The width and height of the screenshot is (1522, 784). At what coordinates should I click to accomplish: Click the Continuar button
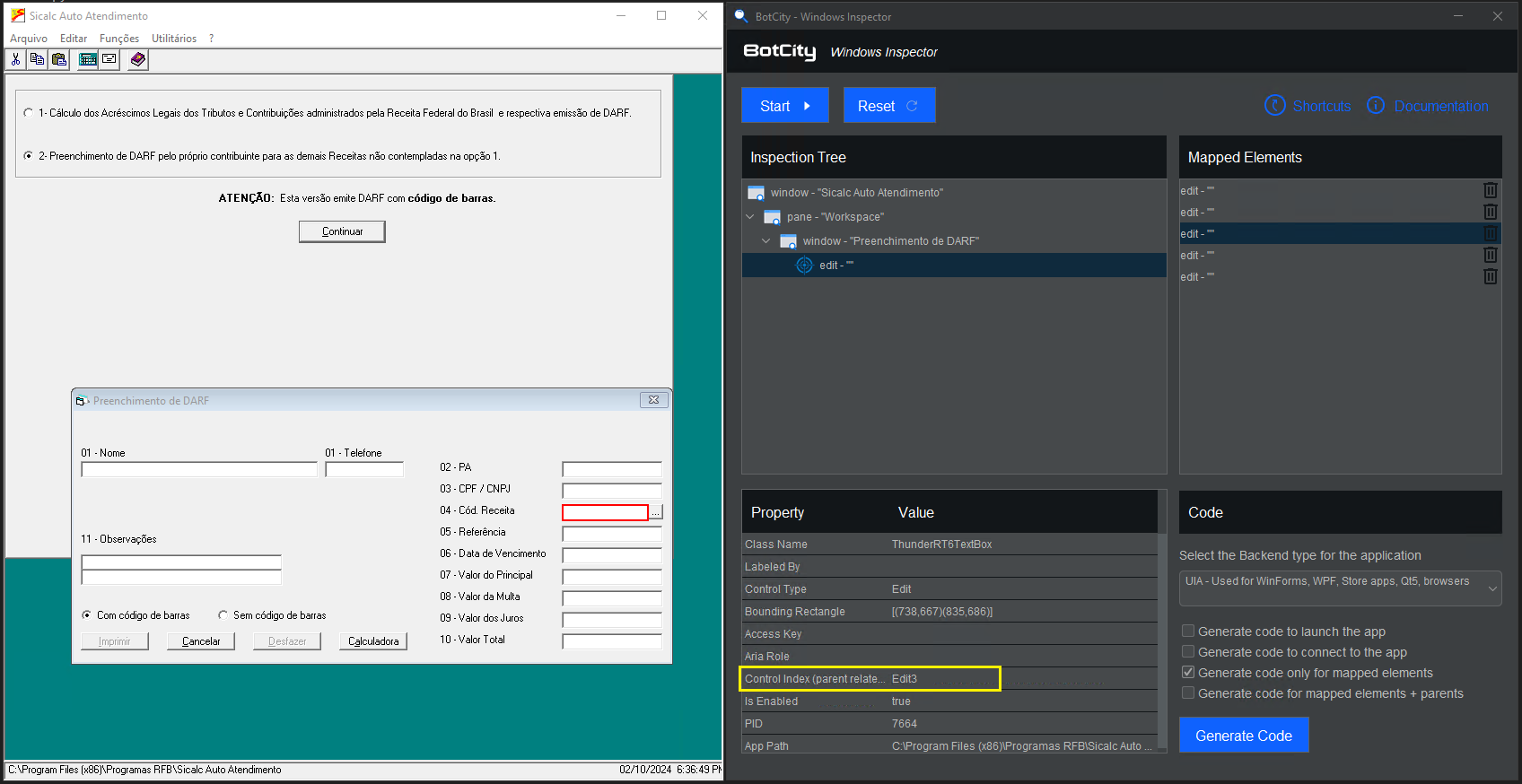pyautogui.click(x=342, y=231)
